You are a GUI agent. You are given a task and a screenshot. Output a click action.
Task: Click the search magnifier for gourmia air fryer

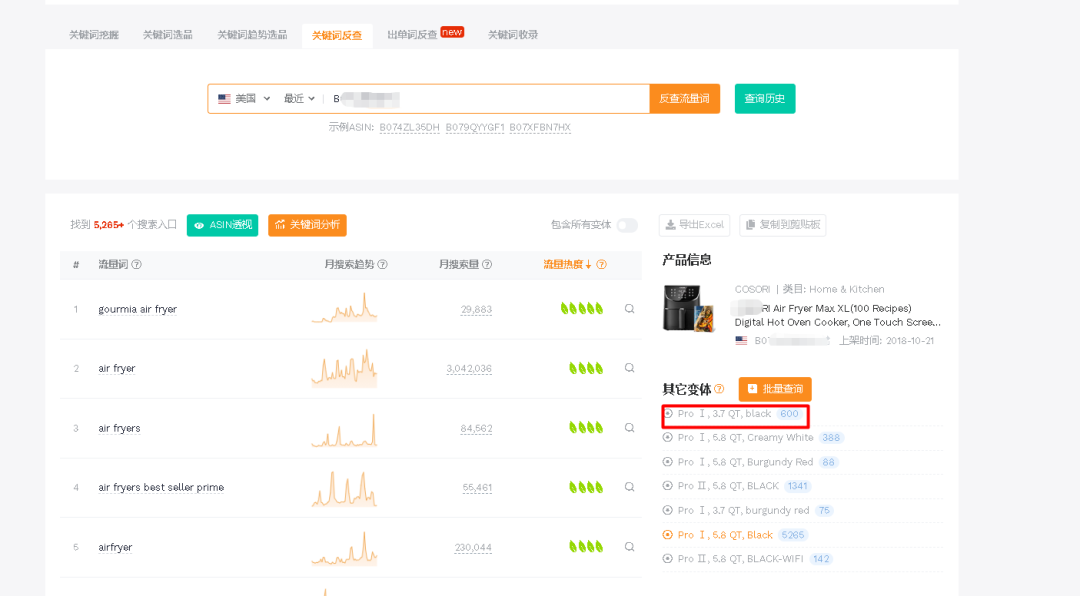[629, 309]
